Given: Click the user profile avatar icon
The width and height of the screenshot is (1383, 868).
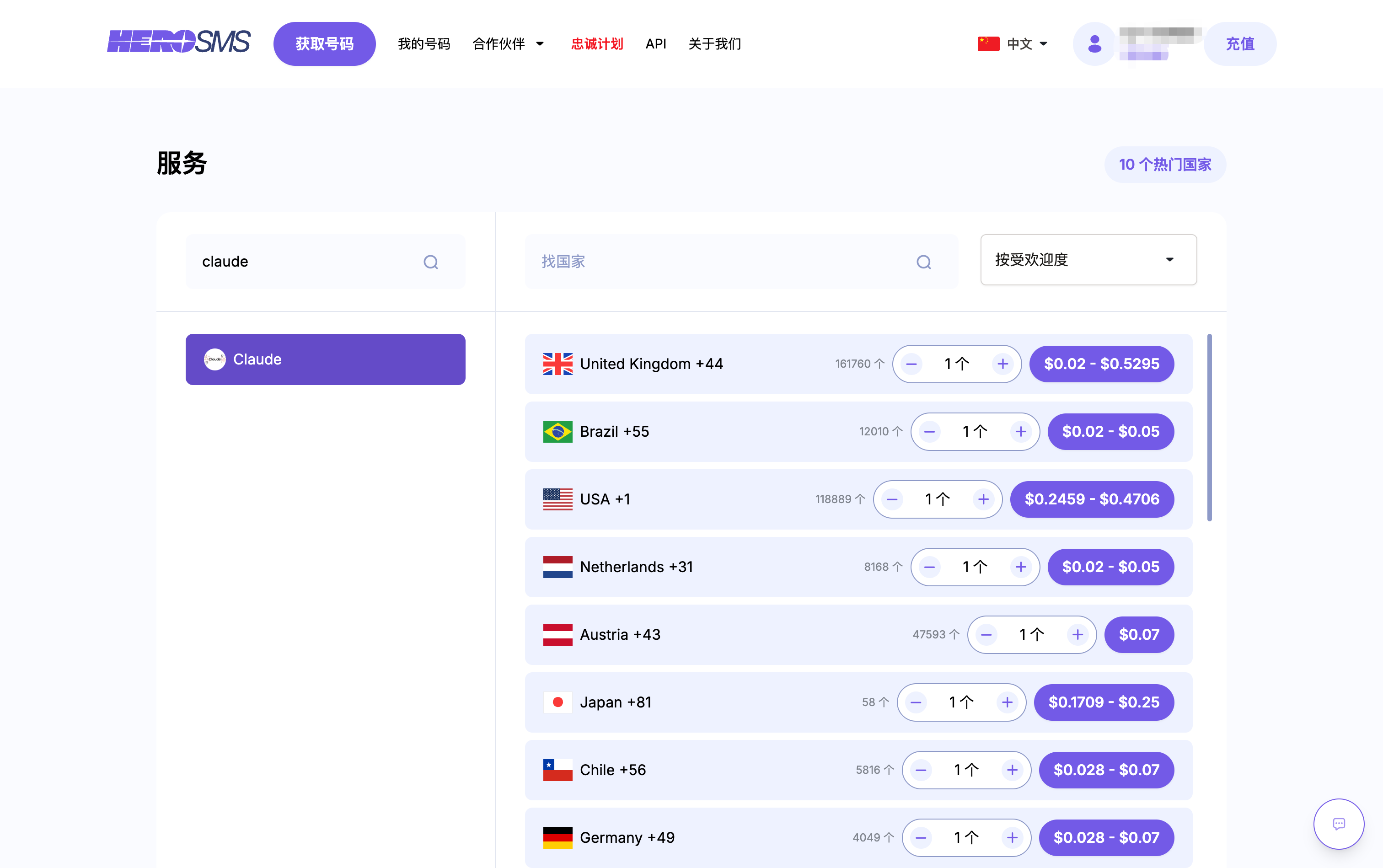Looking at the screenshot, I should pos(1094,44).
